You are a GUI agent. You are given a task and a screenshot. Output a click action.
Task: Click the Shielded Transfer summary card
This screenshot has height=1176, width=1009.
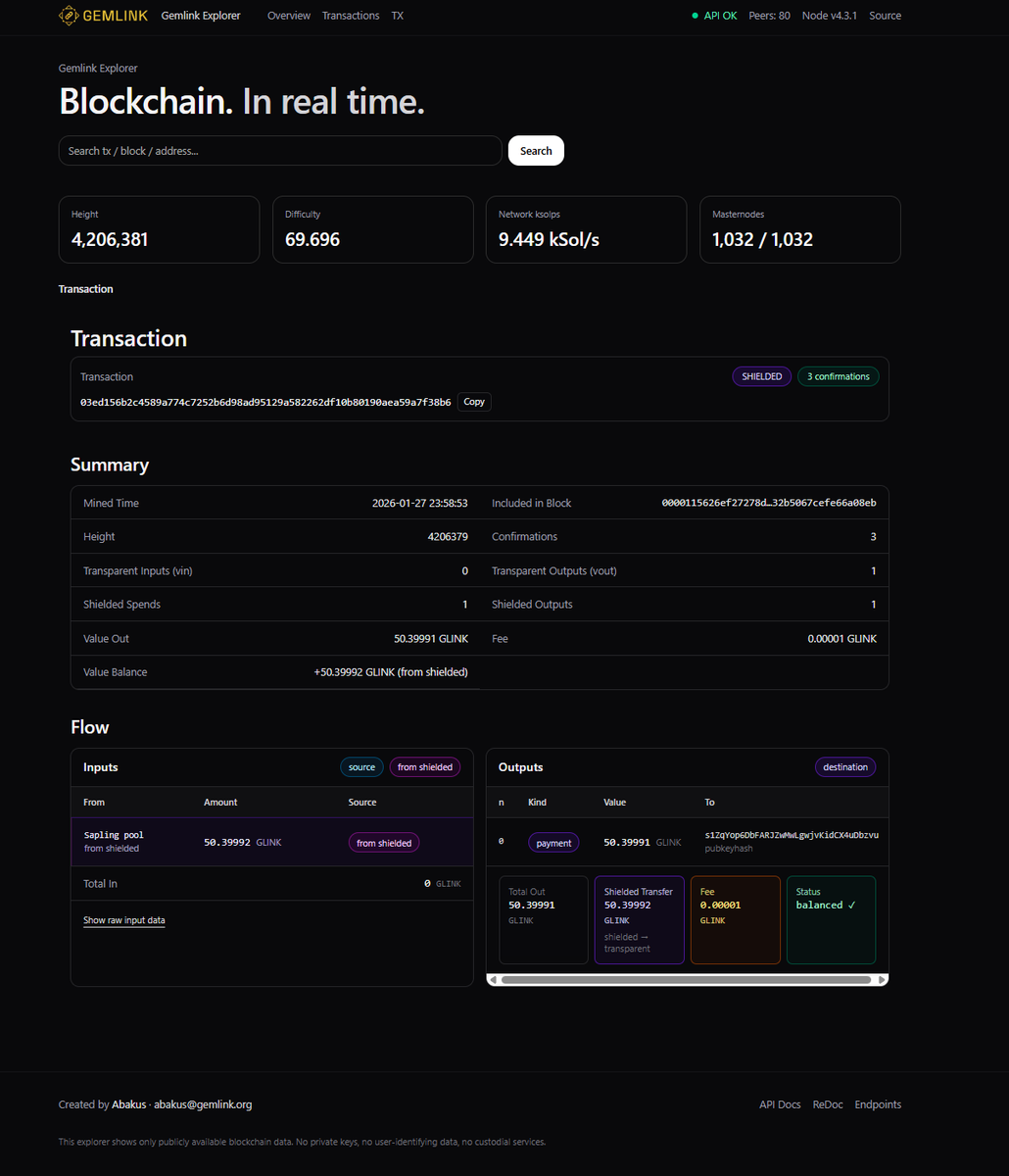639,919
